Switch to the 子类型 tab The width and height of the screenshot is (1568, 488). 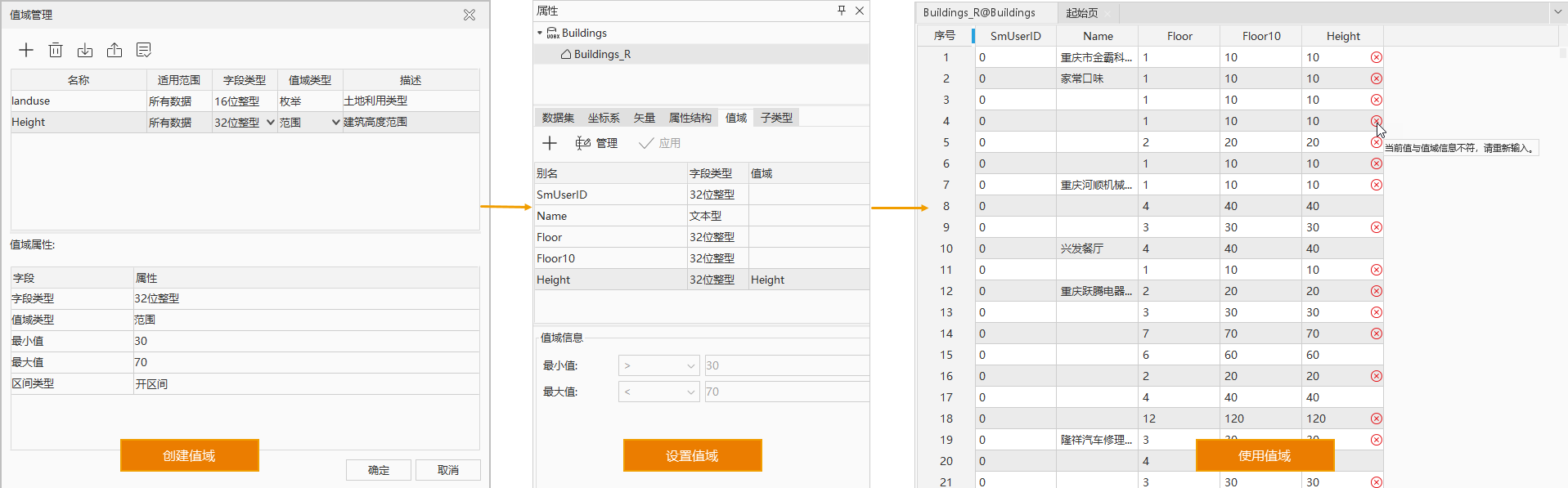click(776, 118)
